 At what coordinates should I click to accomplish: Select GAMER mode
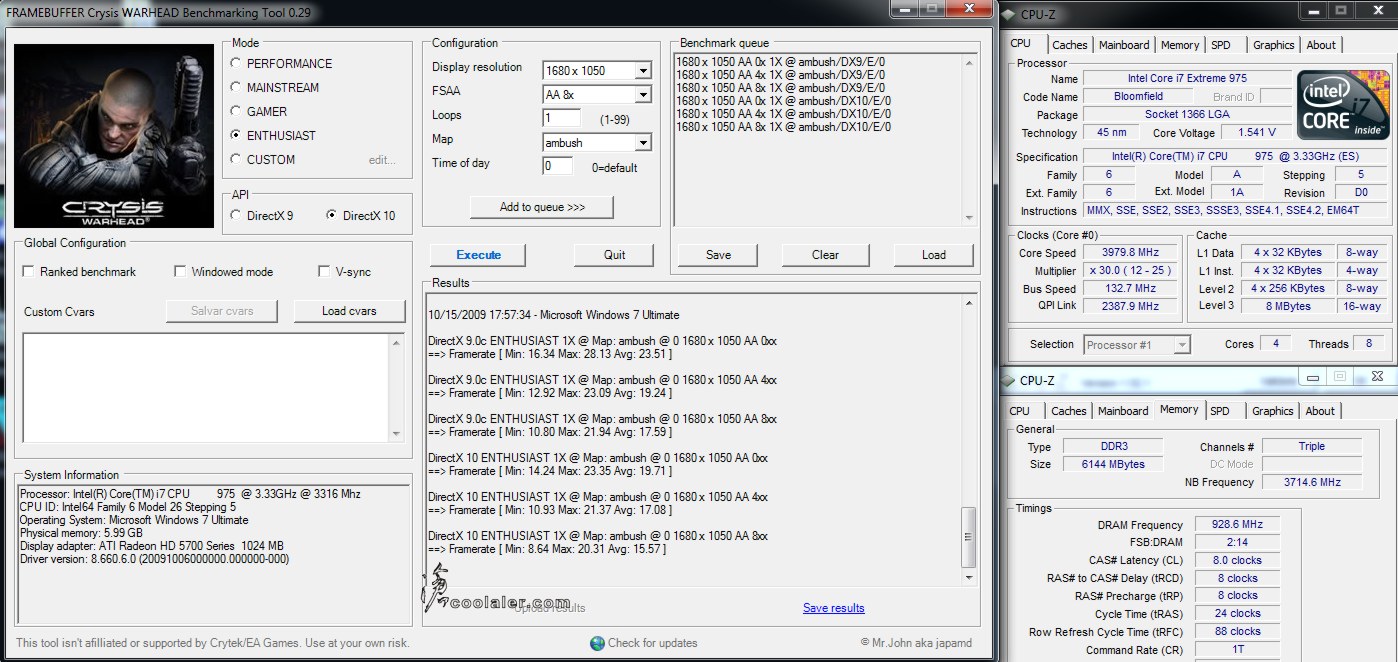236,111
